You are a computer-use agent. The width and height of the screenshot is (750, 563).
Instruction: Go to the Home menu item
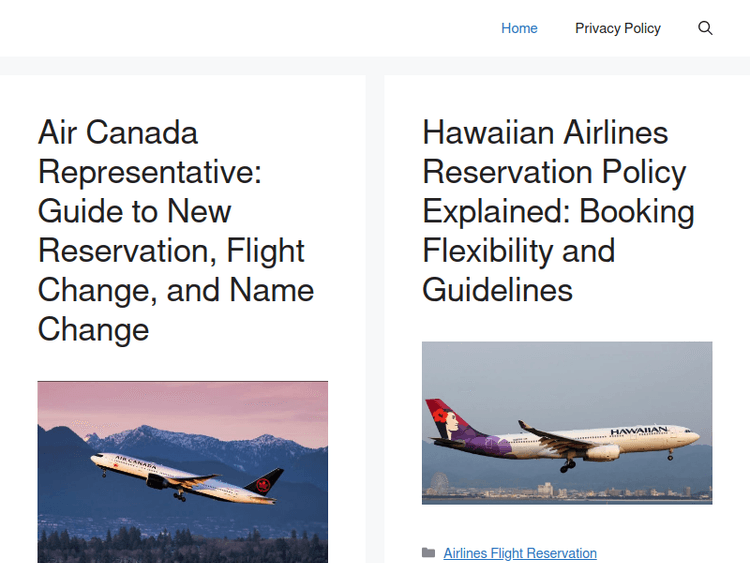519,28
